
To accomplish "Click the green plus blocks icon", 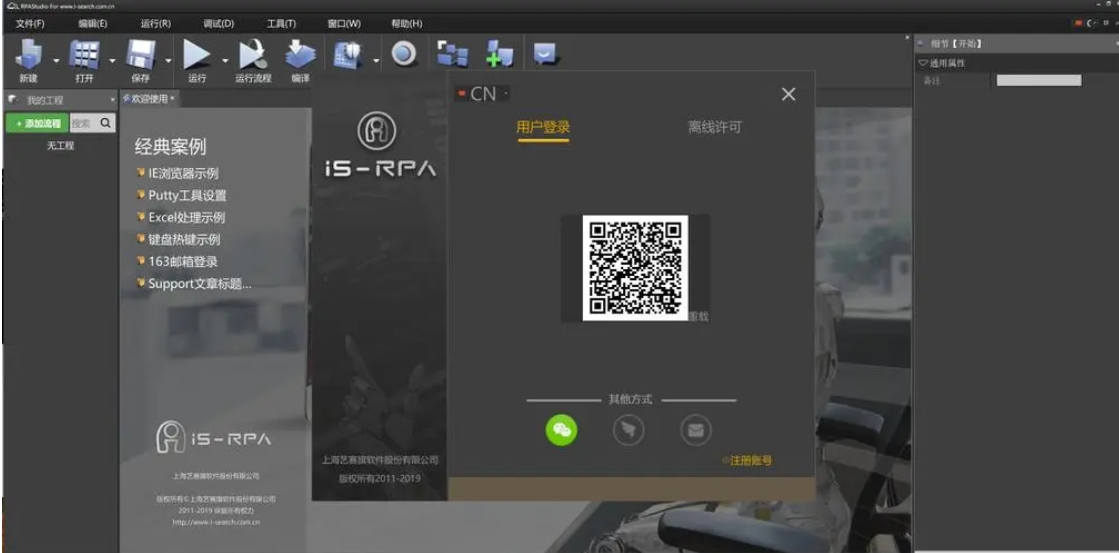I will click(x=500, y=54).
